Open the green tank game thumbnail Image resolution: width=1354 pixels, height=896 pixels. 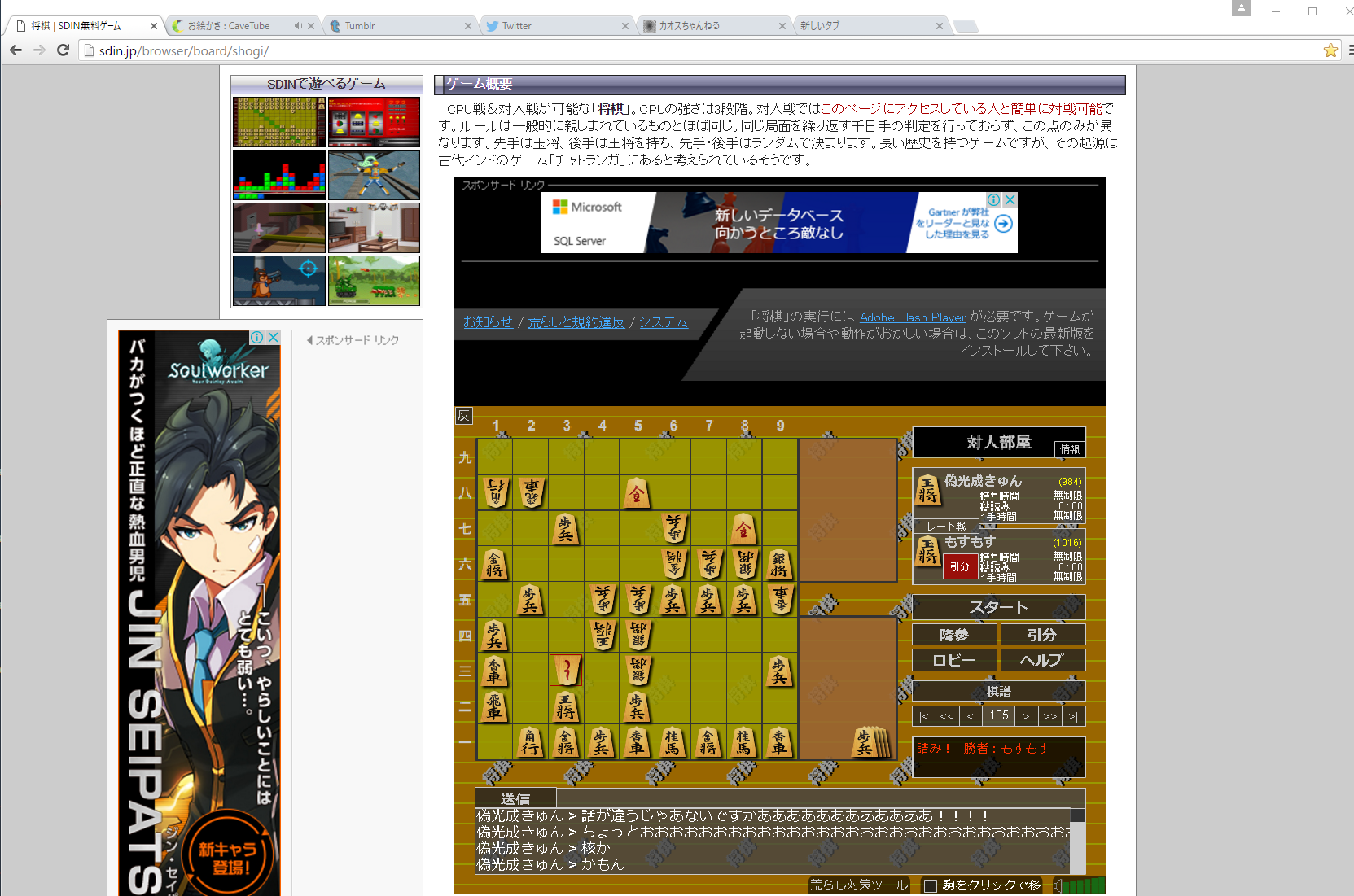[374, 281]
